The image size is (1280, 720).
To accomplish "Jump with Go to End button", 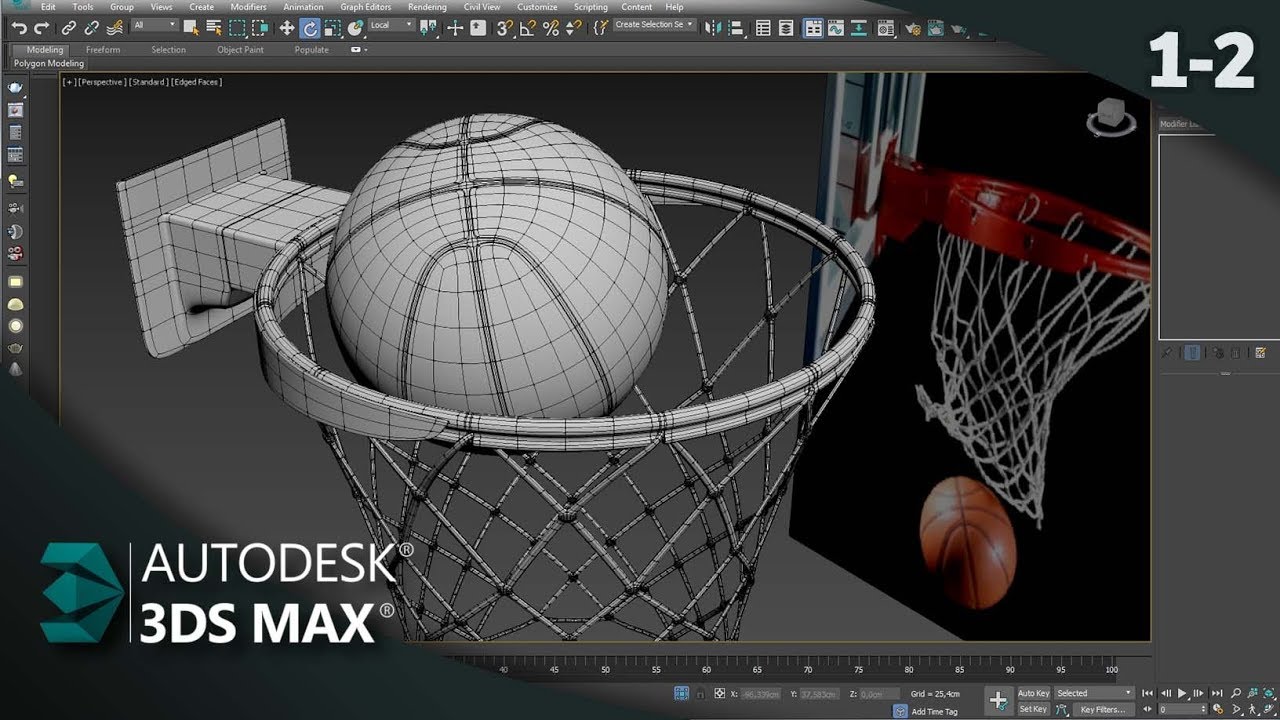I will 1217,693.
